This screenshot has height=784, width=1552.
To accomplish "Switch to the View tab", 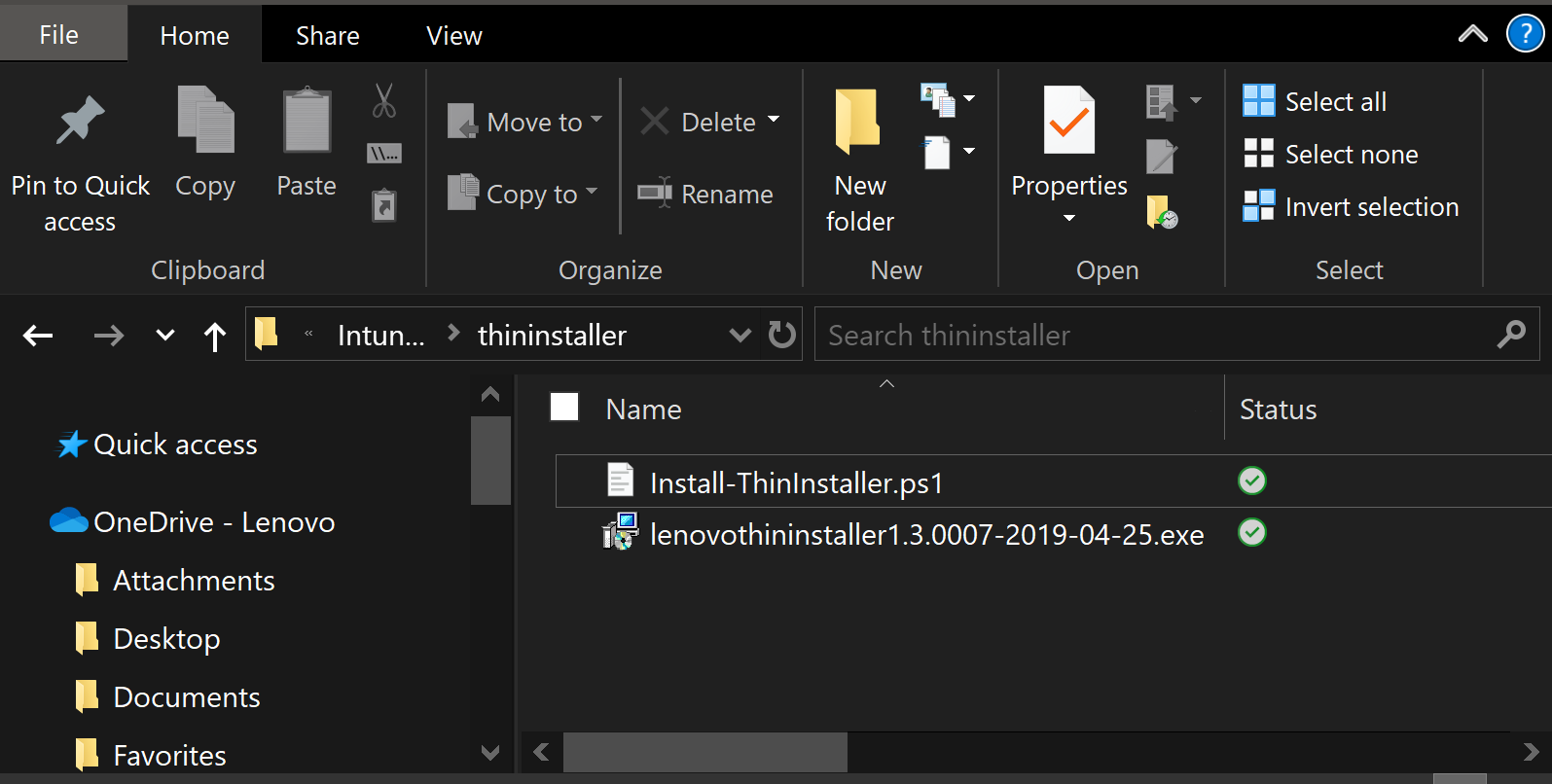I will (x=454, y=36).
